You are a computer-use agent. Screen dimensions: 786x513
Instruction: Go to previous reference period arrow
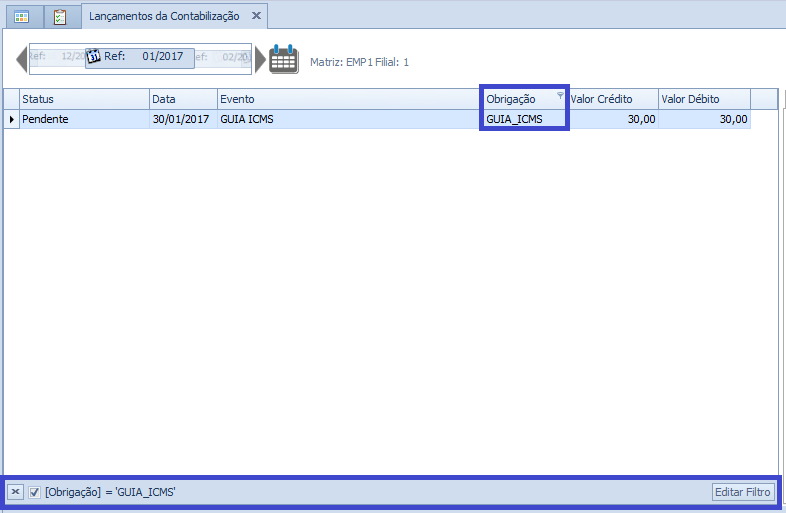22,59
